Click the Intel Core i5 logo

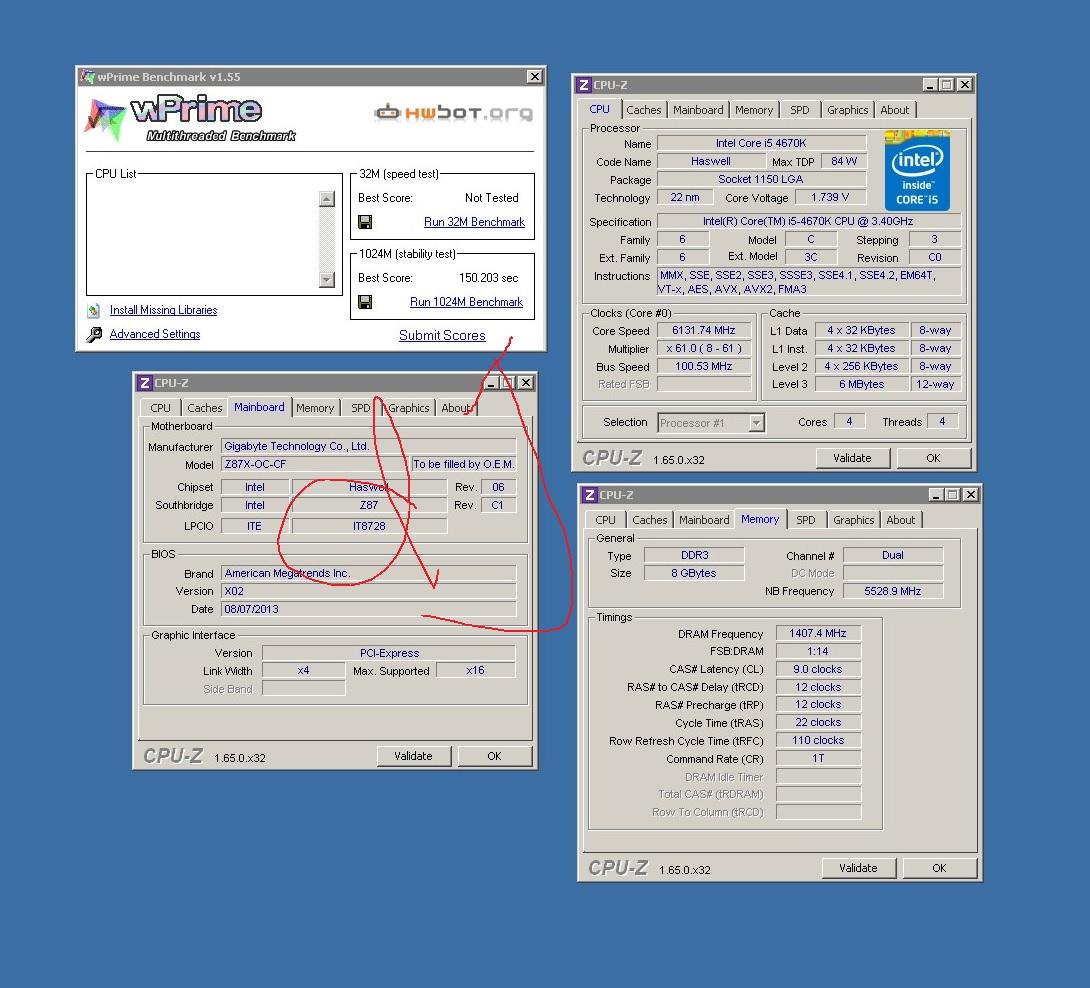coord(917,170)
